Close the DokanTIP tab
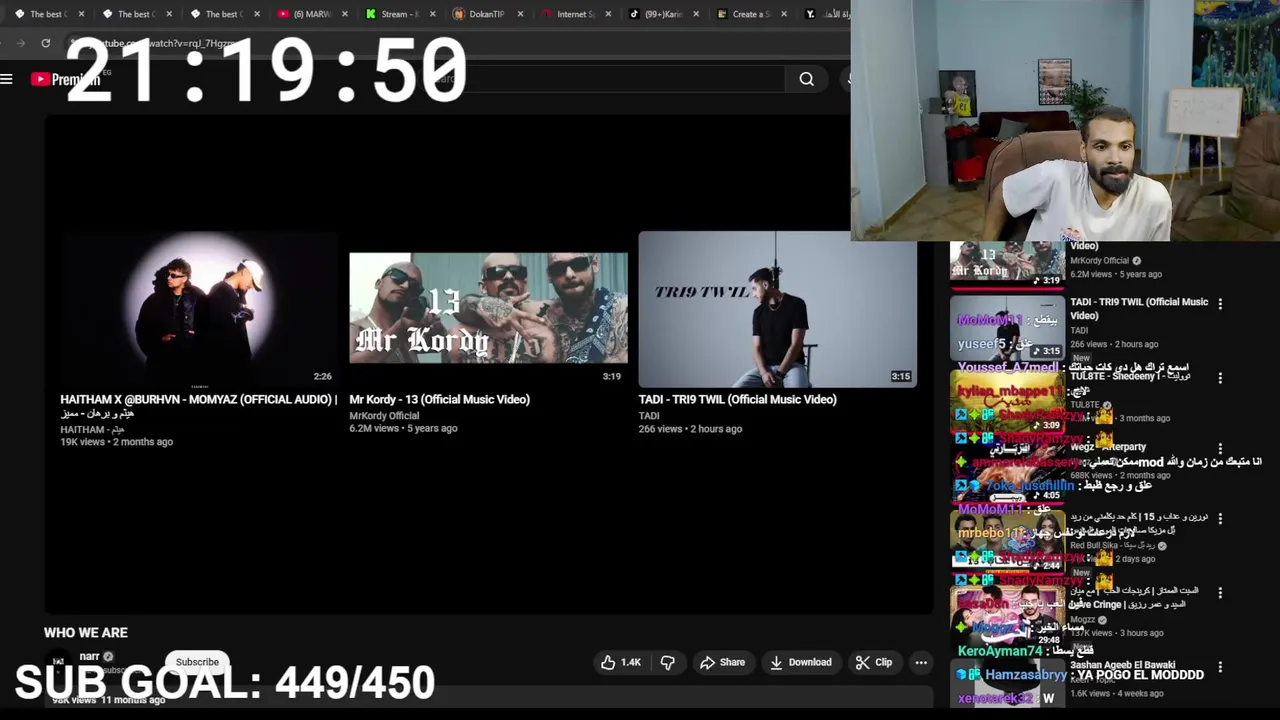The image size is (1280, 720). (520, 14)
